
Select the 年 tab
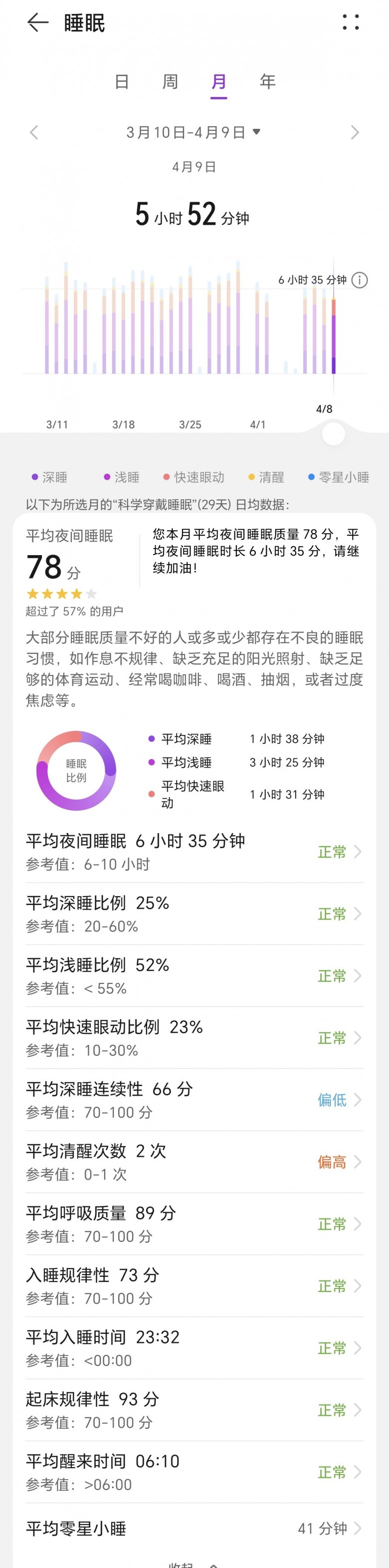(267, 81)
